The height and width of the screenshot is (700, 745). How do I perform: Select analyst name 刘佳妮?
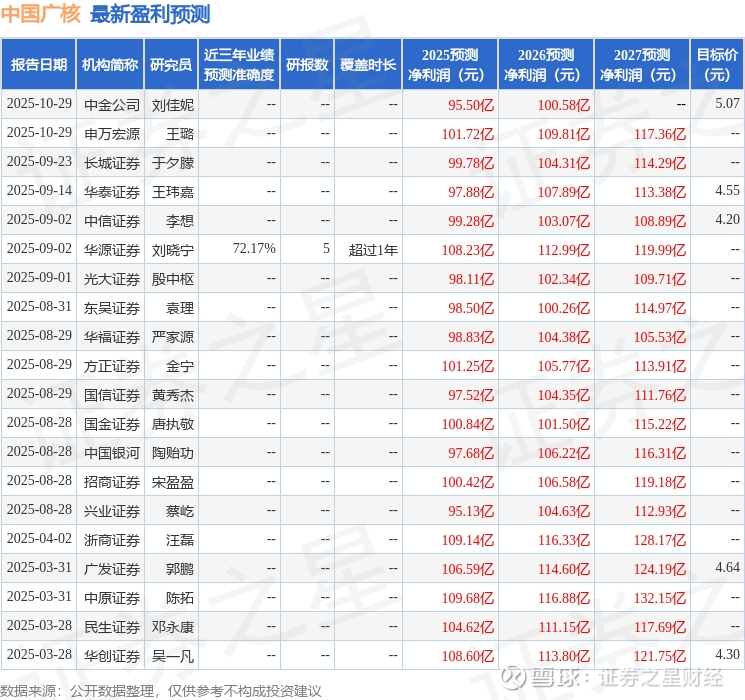click(173, 105)
